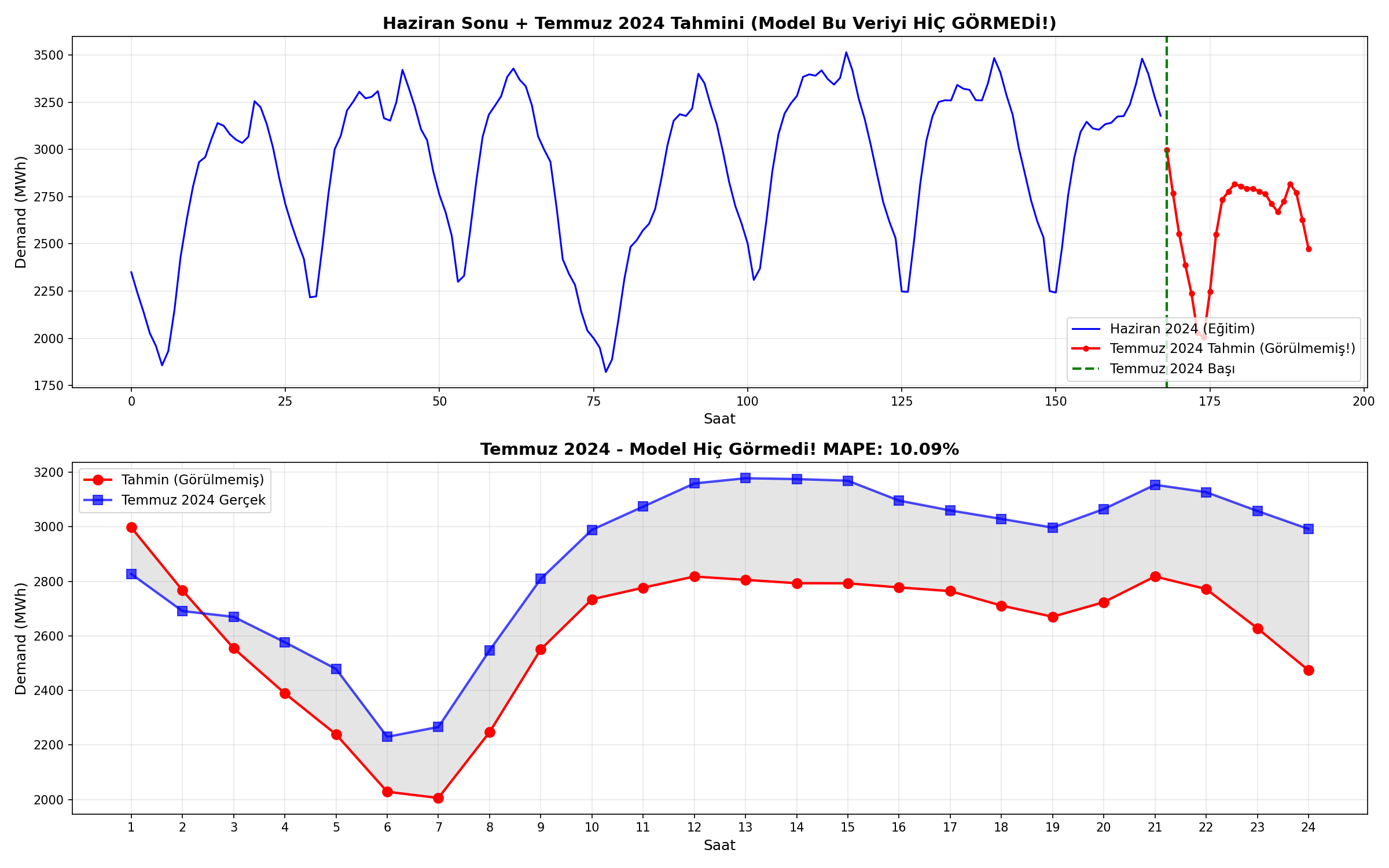The width and height of the screenshot is (1389, 868).
Task: Click the 'Haziran 2024 (Eğitim)' legend label
Action: click(1182, 329)
